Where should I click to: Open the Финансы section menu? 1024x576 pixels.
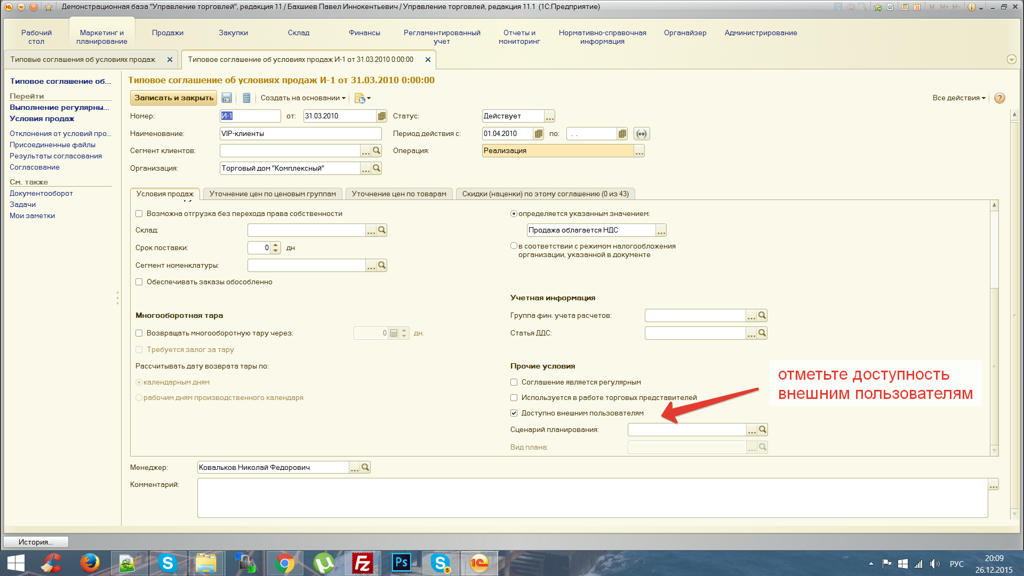pos(364,33)
